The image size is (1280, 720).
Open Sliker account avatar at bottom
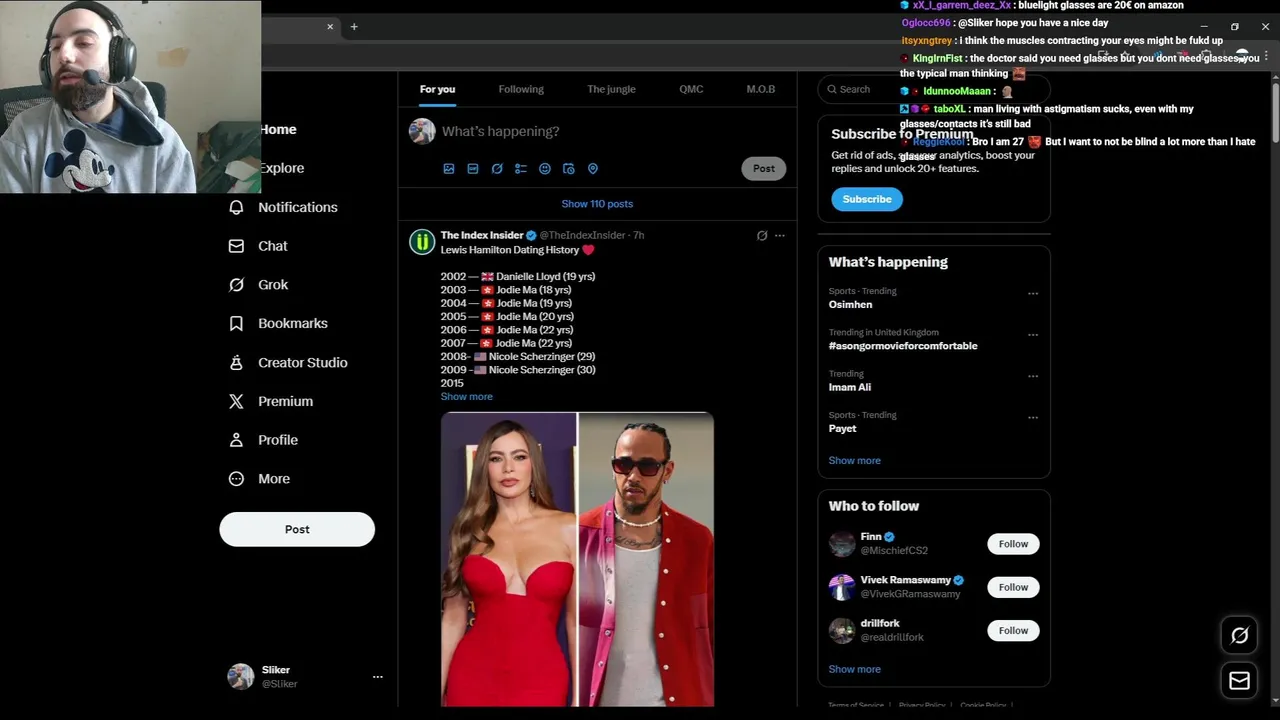[x=241, y=677]
